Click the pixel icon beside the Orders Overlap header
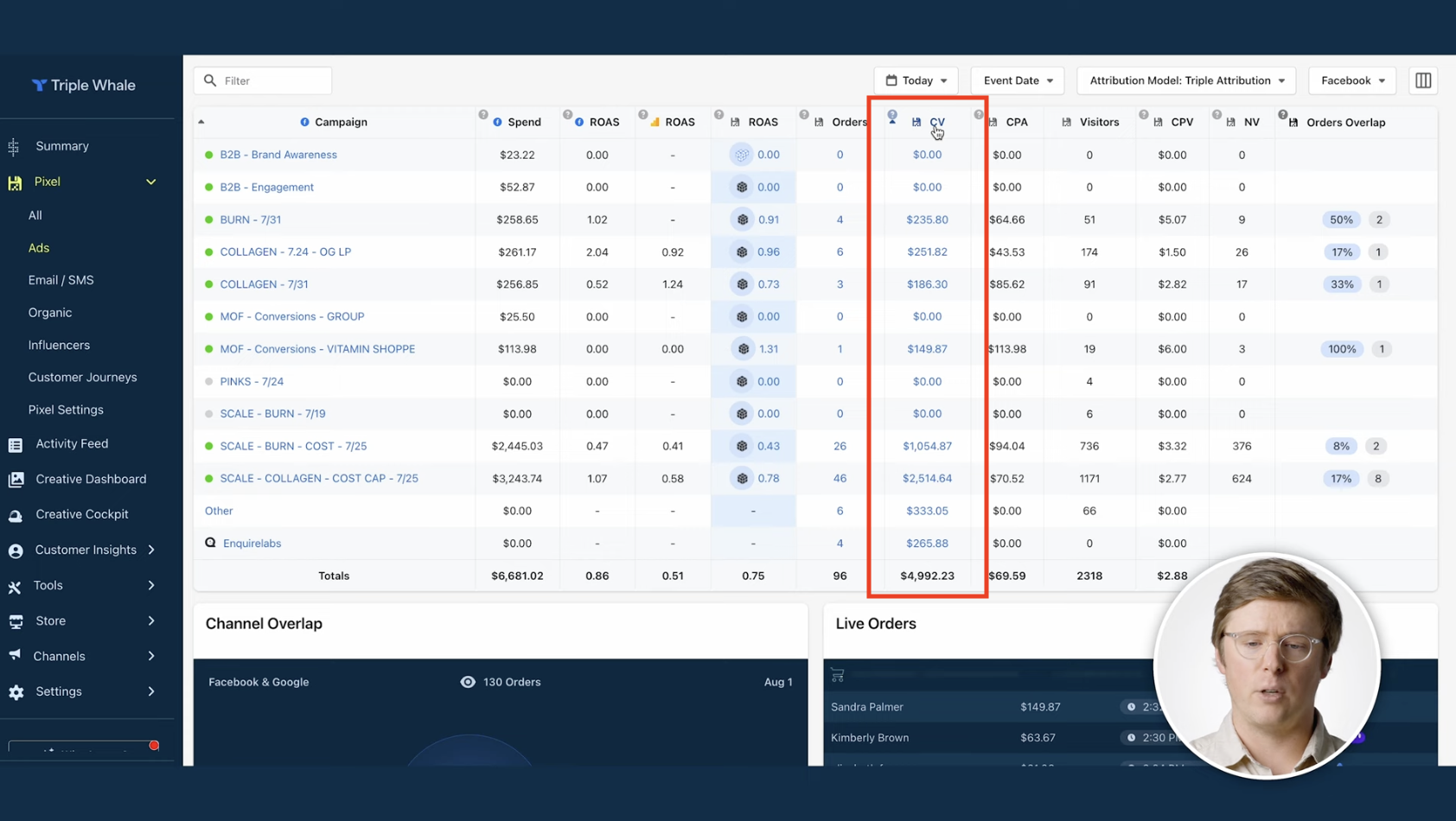Viewport: 1456px width, 821px height. [1293, 123]
